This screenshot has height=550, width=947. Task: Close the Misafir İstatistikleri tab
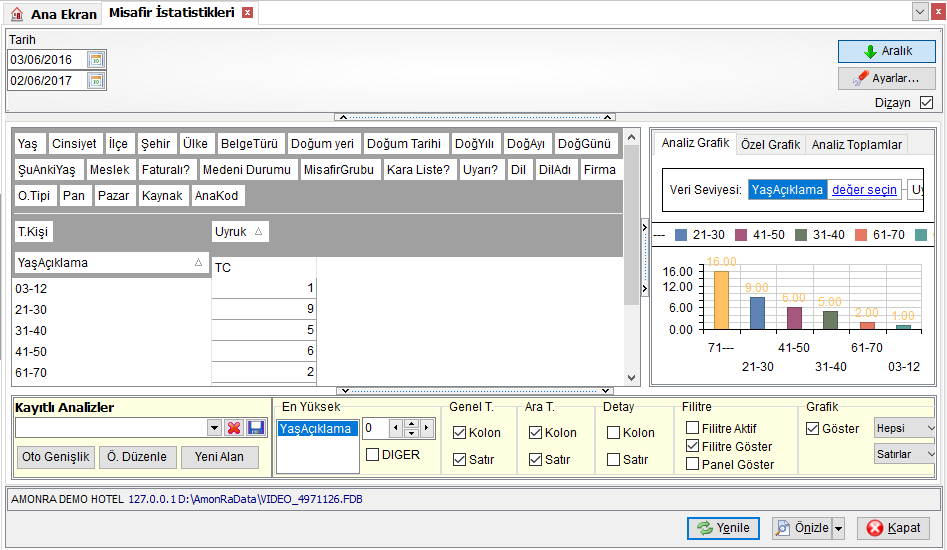248,13
